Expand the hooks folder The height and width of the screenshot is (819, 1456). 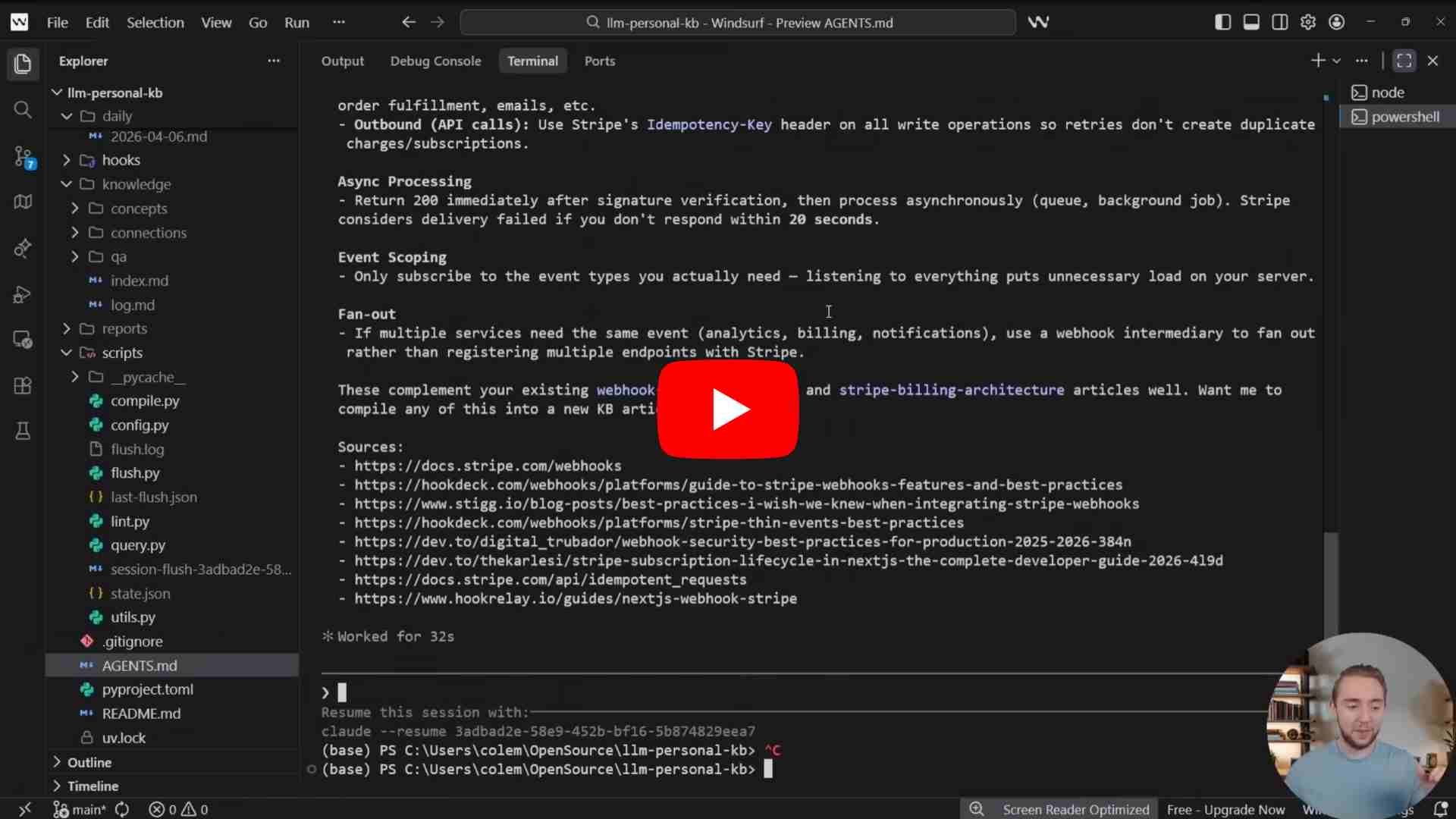[x=121, y=160]
